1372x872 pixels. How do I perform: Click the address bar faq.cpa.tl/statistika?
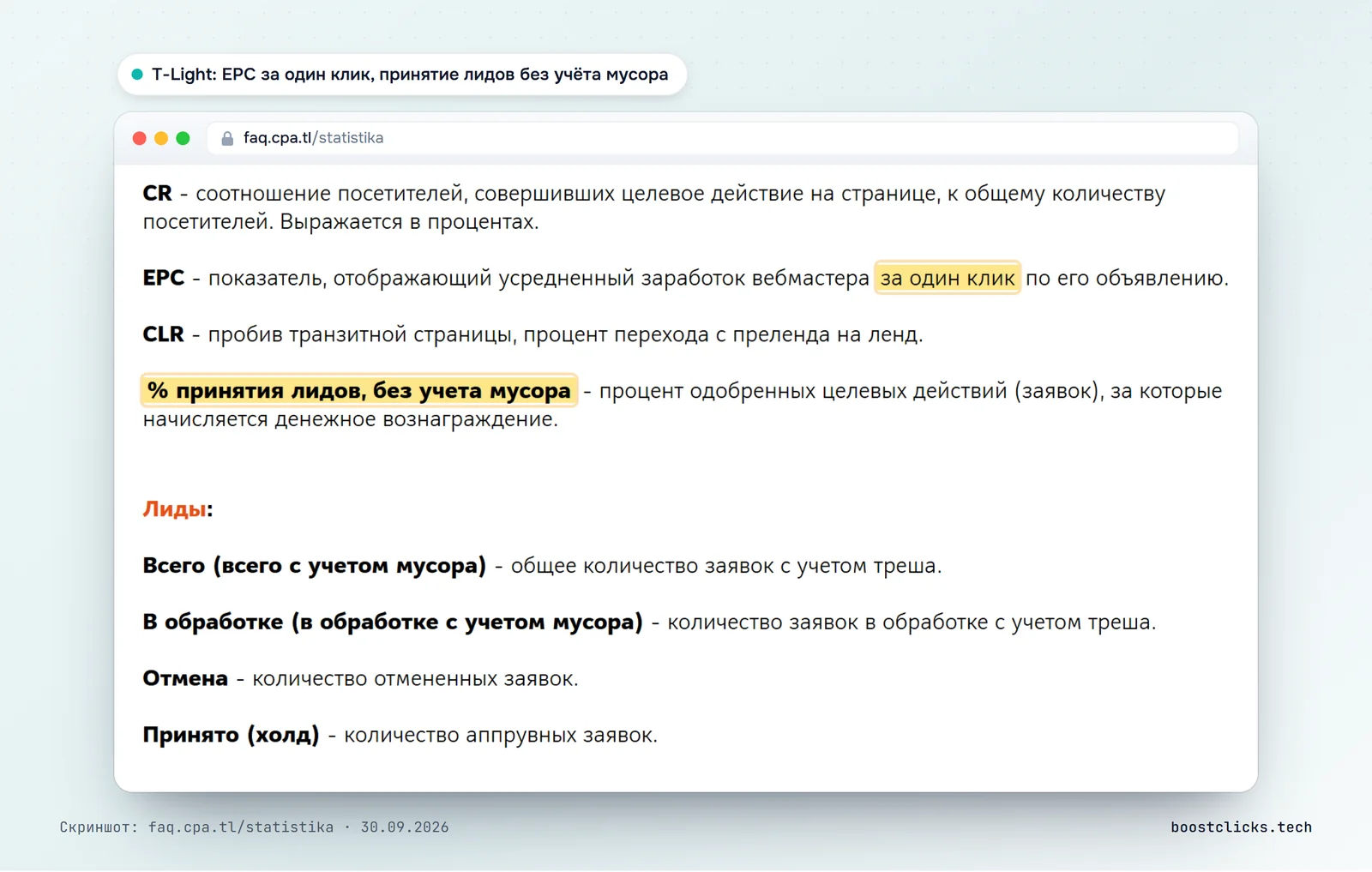(x=722, y=138)
